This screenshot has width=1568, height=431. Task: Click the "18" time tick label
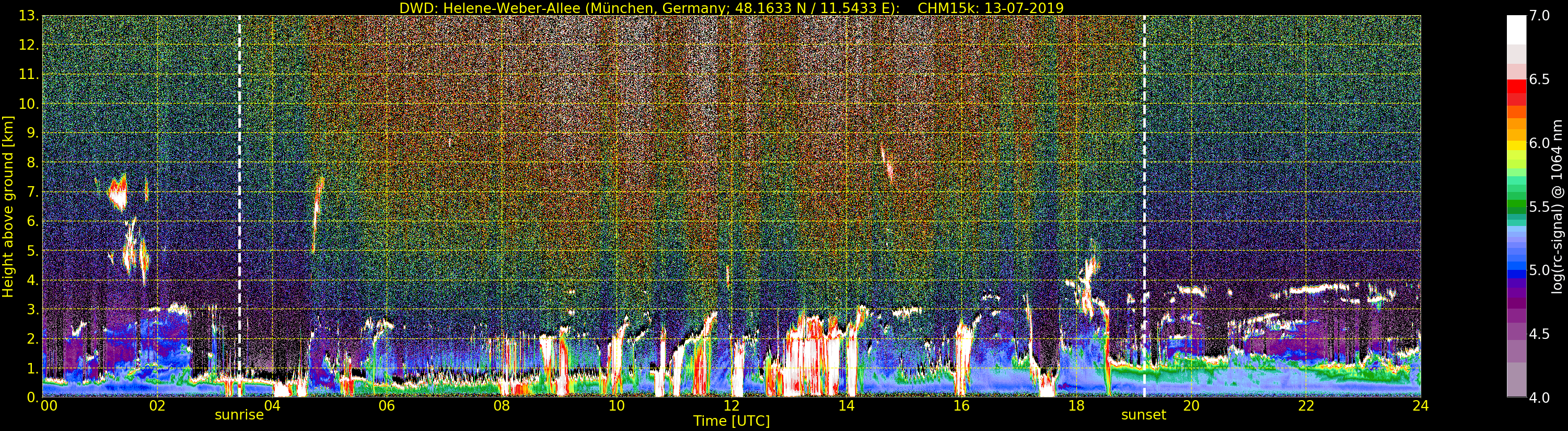pos(1076,406)
